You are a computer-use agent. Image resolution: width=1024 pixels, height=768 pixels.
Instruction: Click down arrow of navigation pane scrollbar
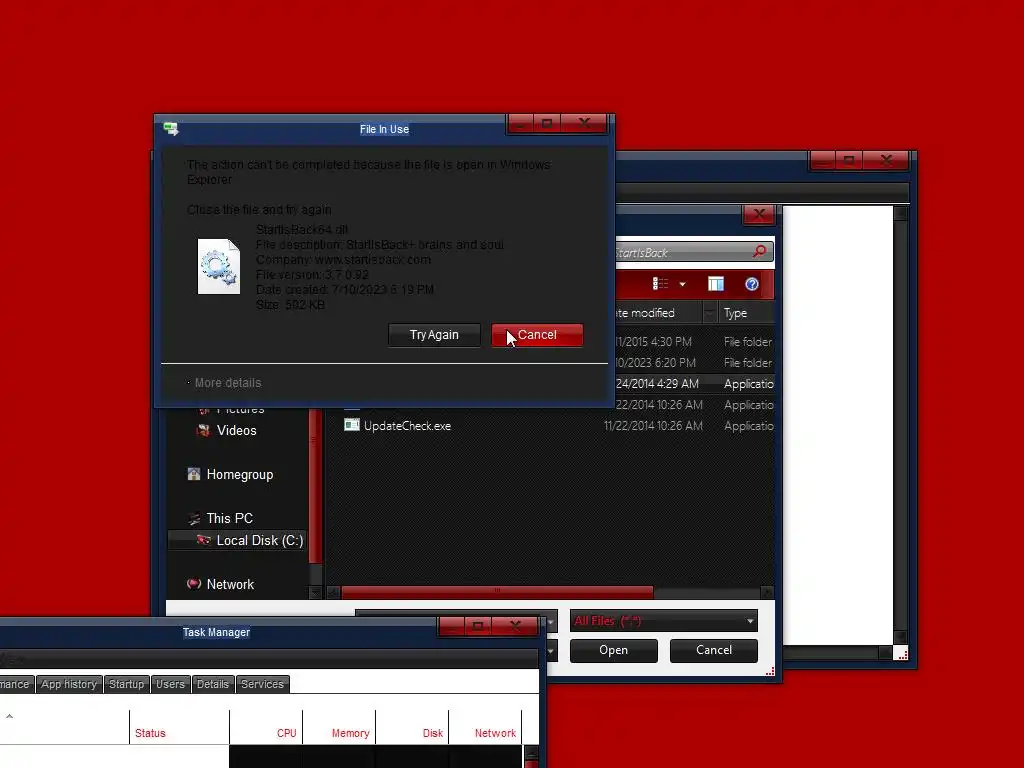tap(315, 592)
